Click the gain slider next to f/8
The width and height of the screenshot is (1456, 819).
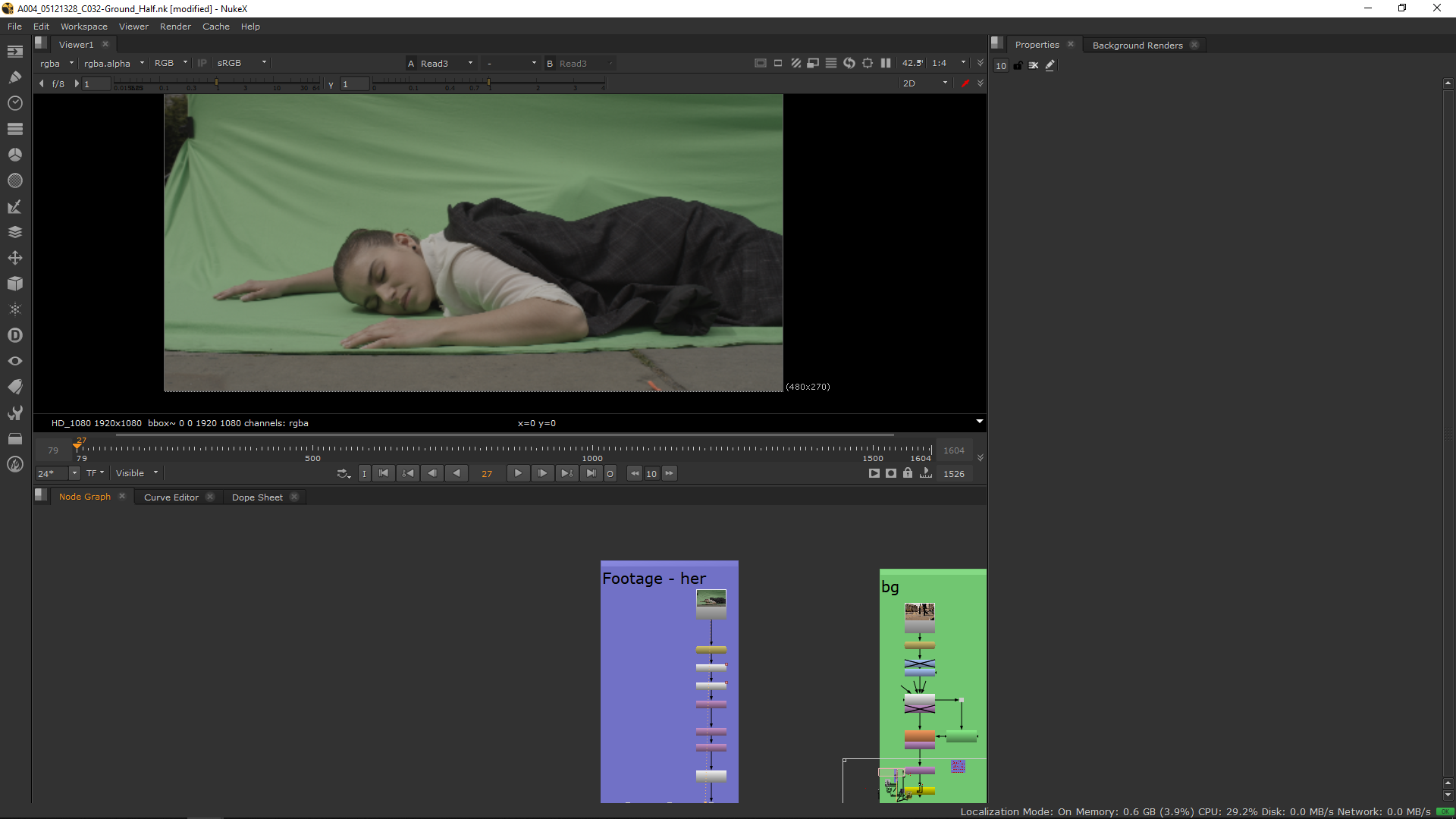tap(216, 83)
